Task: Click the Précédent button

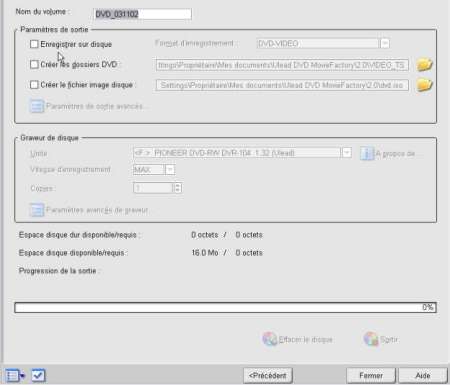Action: point(268,376)
